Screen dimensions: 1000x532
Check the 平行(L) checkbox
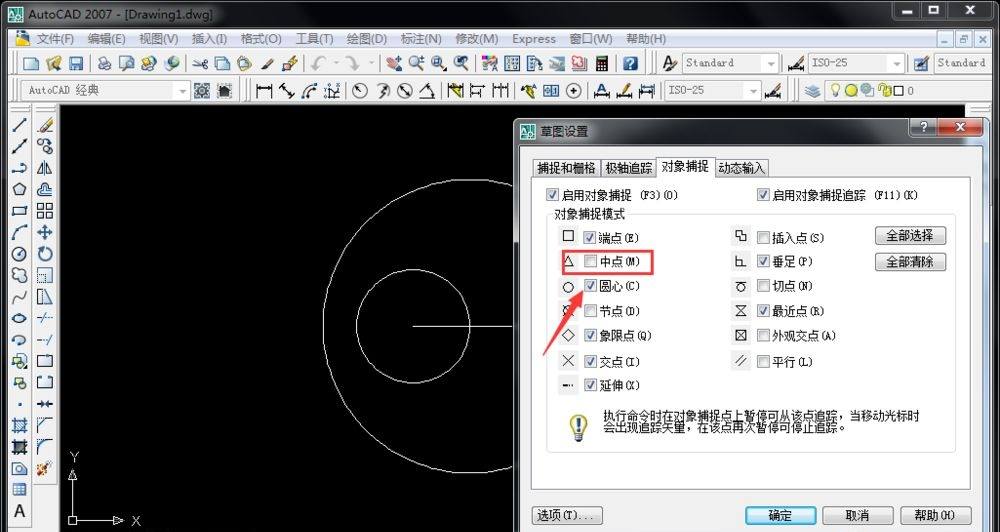coord(763,362)
